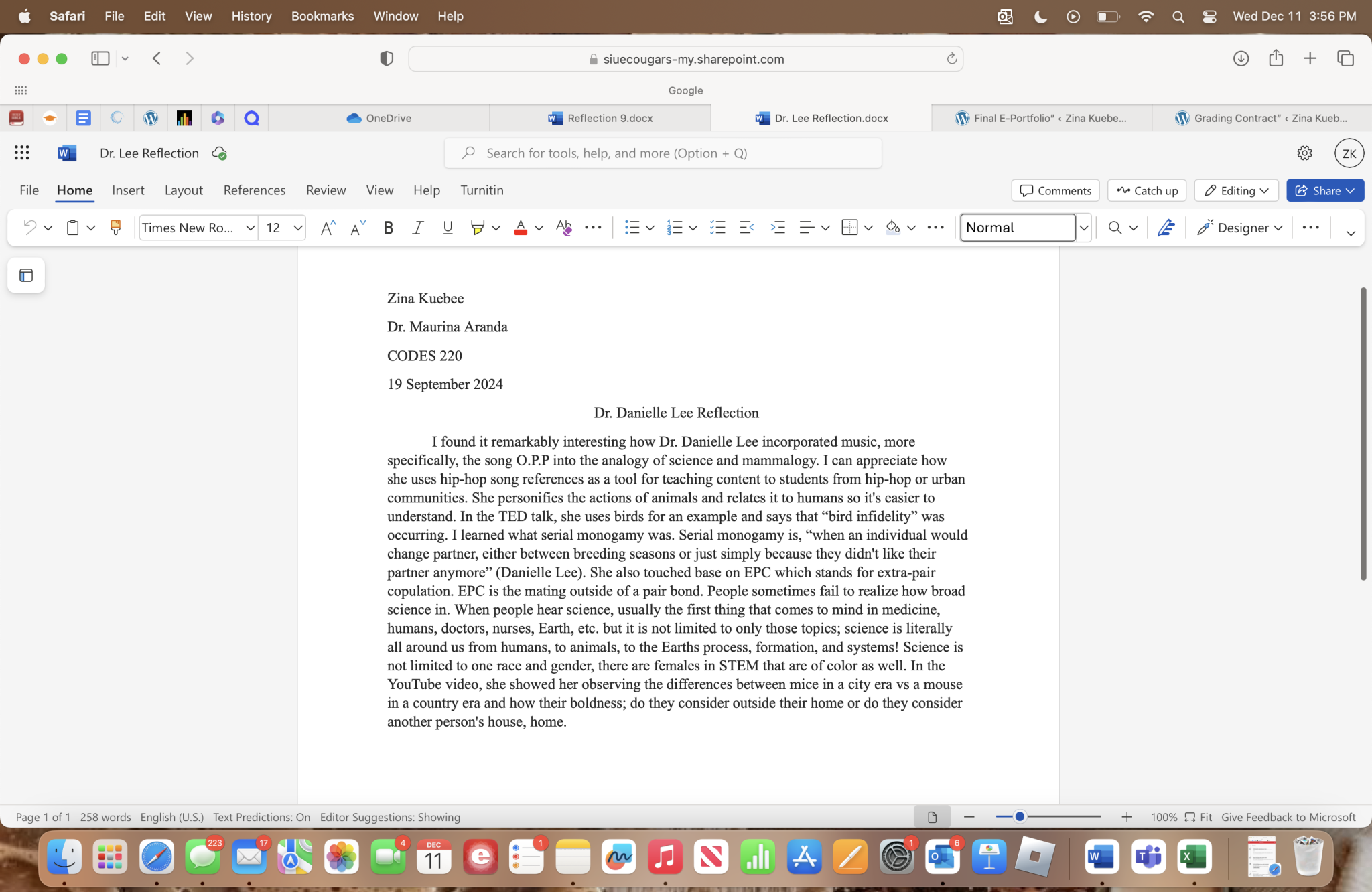Click the Clear Formatting icon
The height and width of the screenshot is (892, 1372).
[563, 228]
